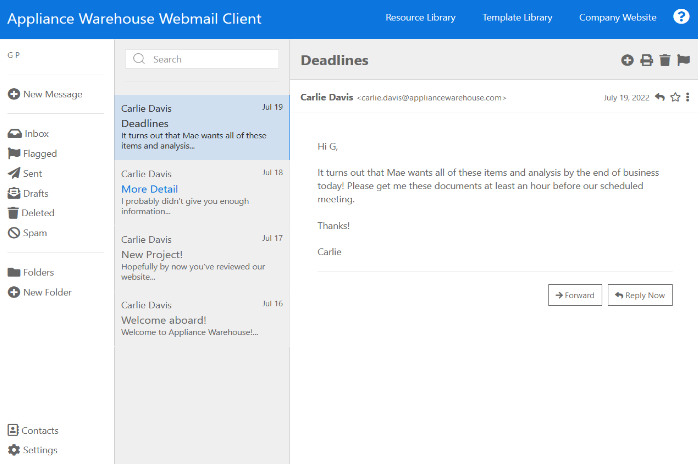Open the Sent folder
The height and width of the screenshot is (464, 698).
[25, 173]
